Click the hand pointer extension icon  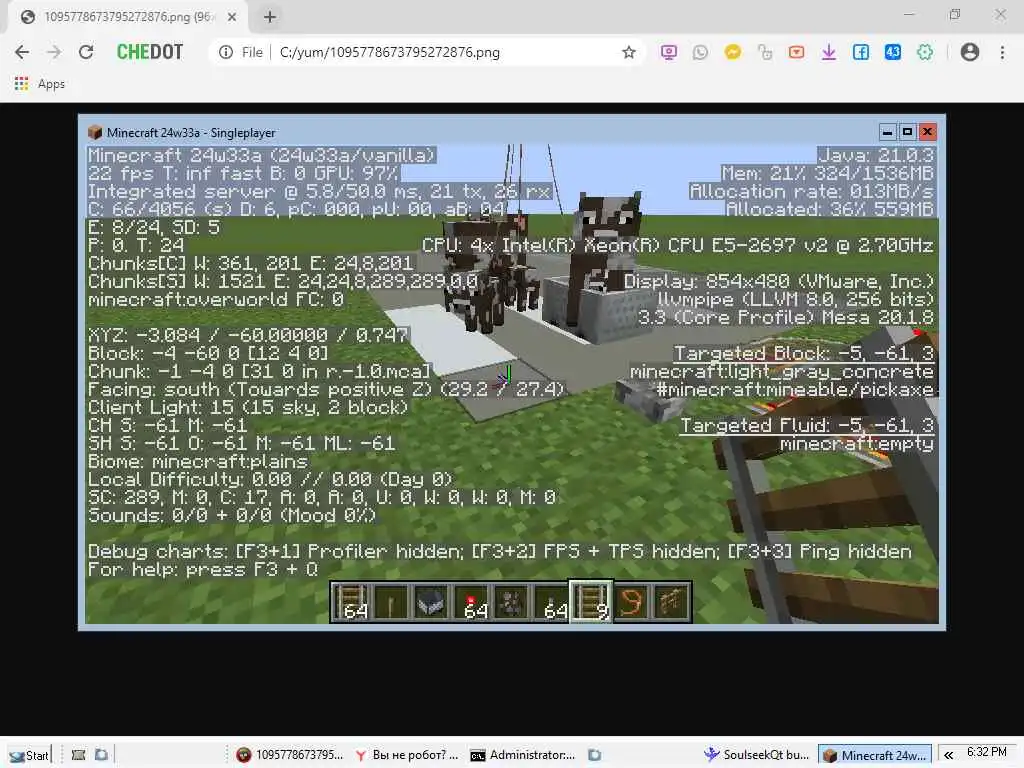tap(765, 52)
